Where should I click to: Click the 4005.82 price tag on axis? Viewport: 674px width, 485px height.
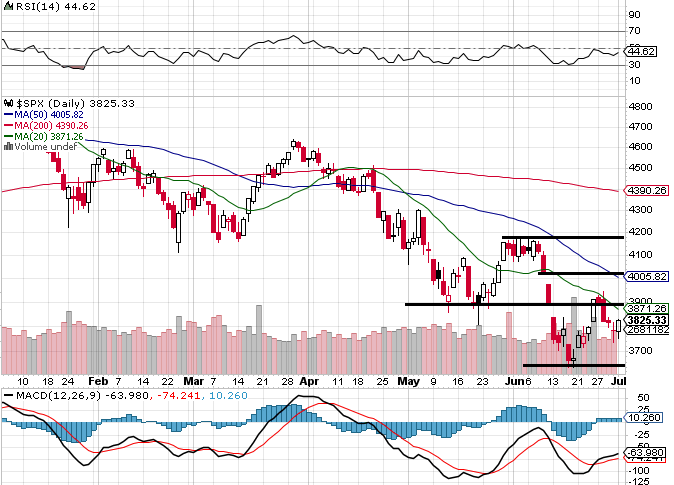coord(646,276)
